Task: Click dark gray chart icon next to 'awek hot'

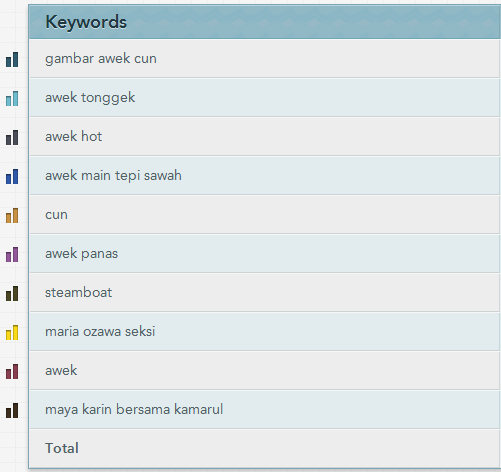Action: pyautogui.click(x=12, y=138)
